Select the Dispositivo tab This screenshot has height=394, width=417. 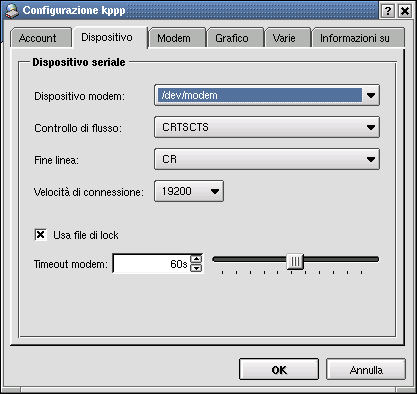[110, 37]
